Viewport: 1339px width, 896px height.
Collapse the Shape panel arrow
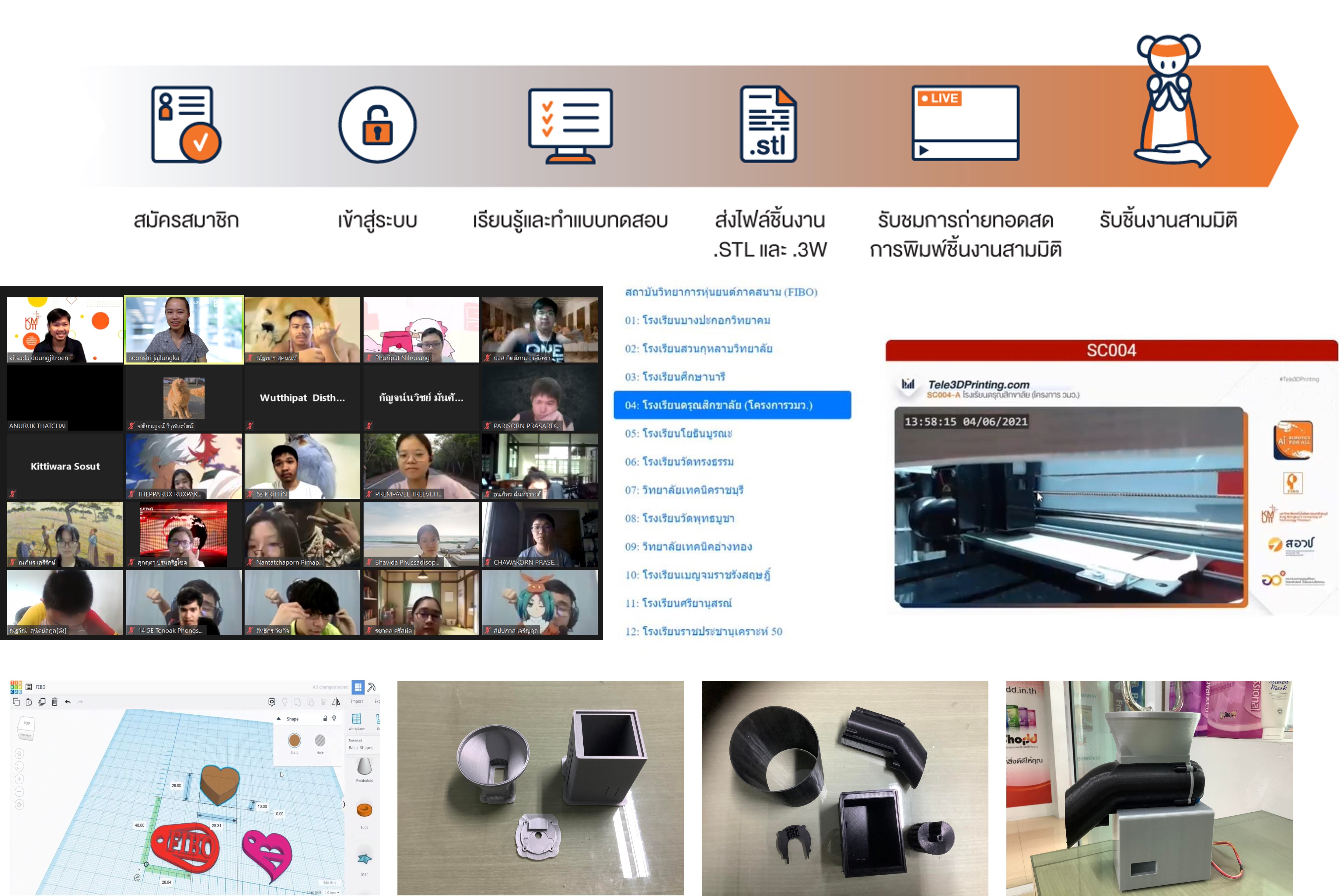[x=278, y=719]
